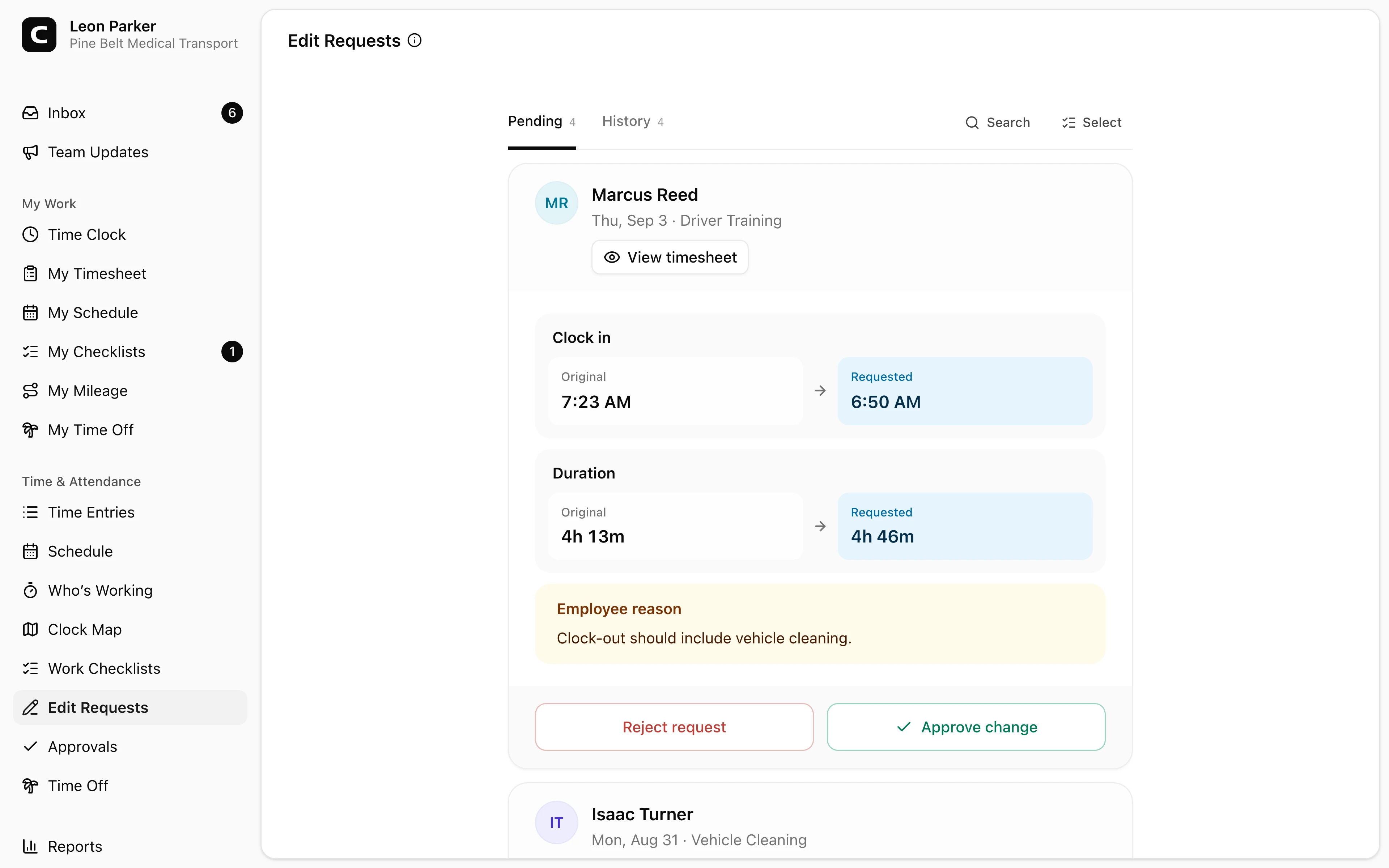Open My Time Off
The width and height of the screenshot is (1389, 868).
pyautogui.click(x=130, y=430)
